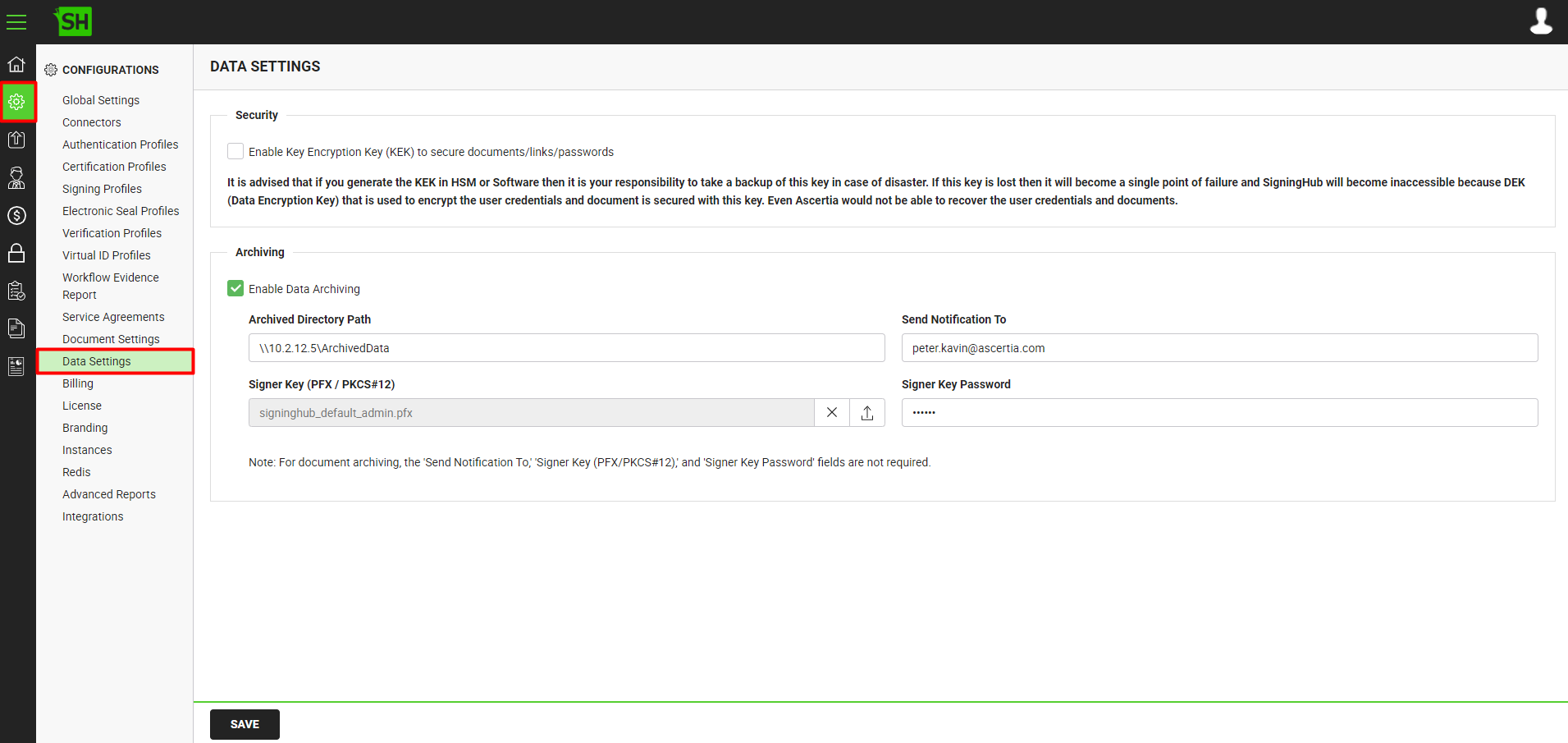
Task: Open Authentication Profiles
Action: click(x=121, y=144)
